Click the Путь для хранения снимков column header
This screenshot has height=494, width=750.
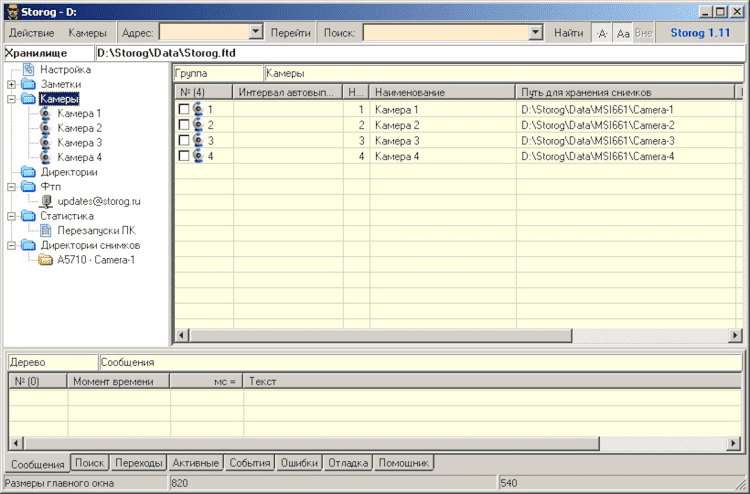click(x=625, y=92)
